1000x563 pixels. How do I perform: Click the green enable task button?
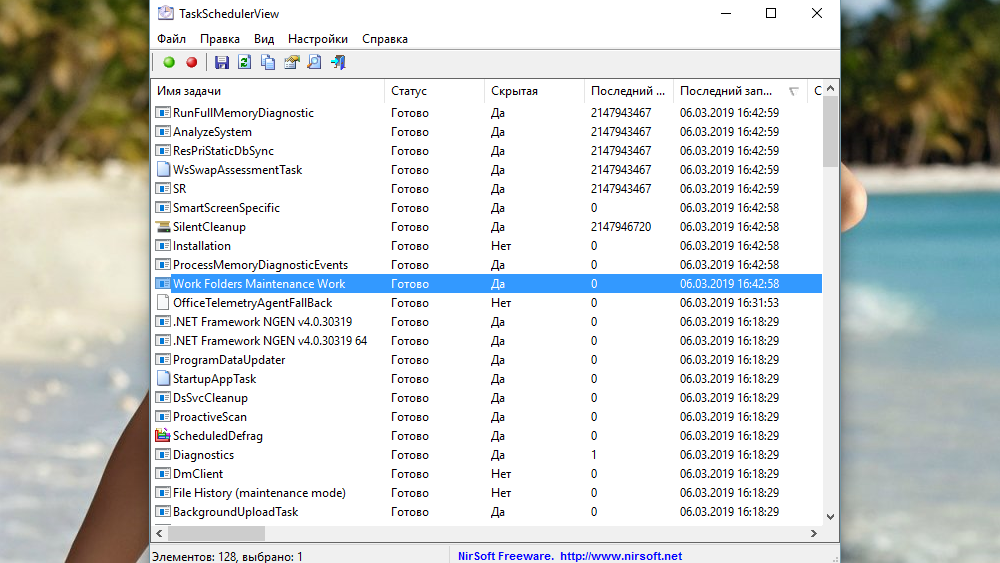[x=169, y=63]
